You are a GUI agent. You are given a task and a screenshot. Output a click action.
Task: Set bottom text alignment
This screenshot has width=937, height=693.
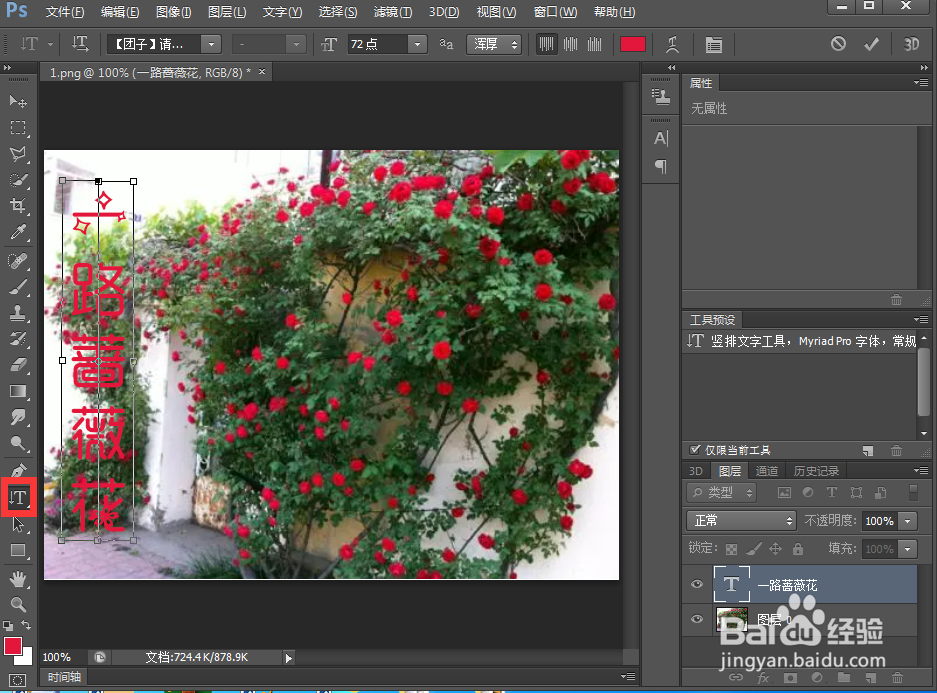(x=595, y=44)
